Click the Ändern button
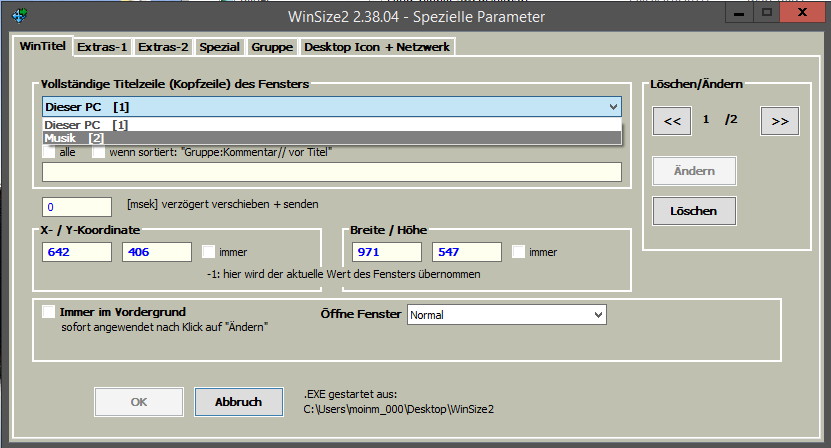 tap(694, 171)
